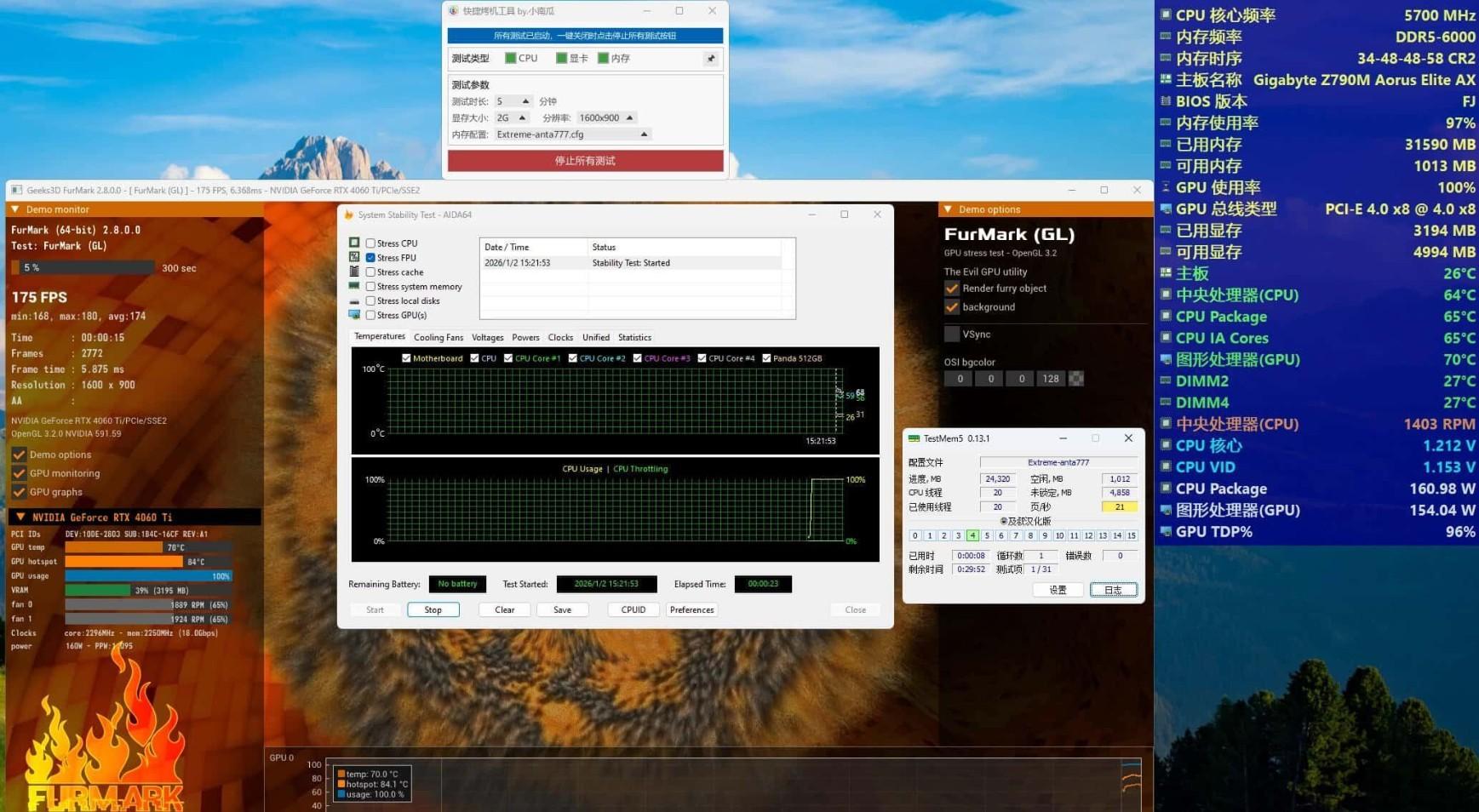Click the disk icon beside Stress local disks

[354, 301]
